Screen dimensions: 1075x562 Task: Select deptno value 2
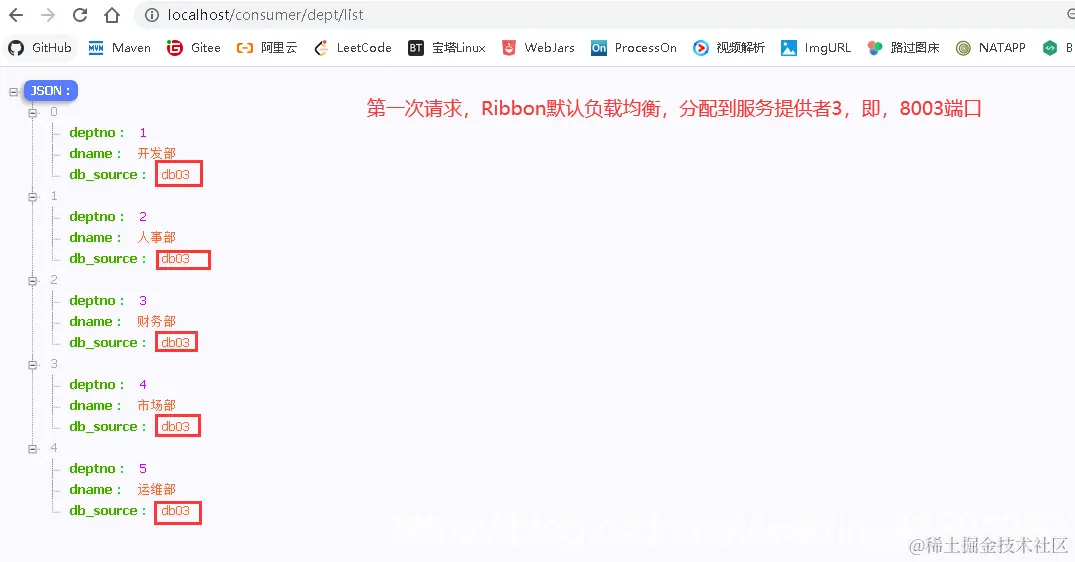coord(143,217)
